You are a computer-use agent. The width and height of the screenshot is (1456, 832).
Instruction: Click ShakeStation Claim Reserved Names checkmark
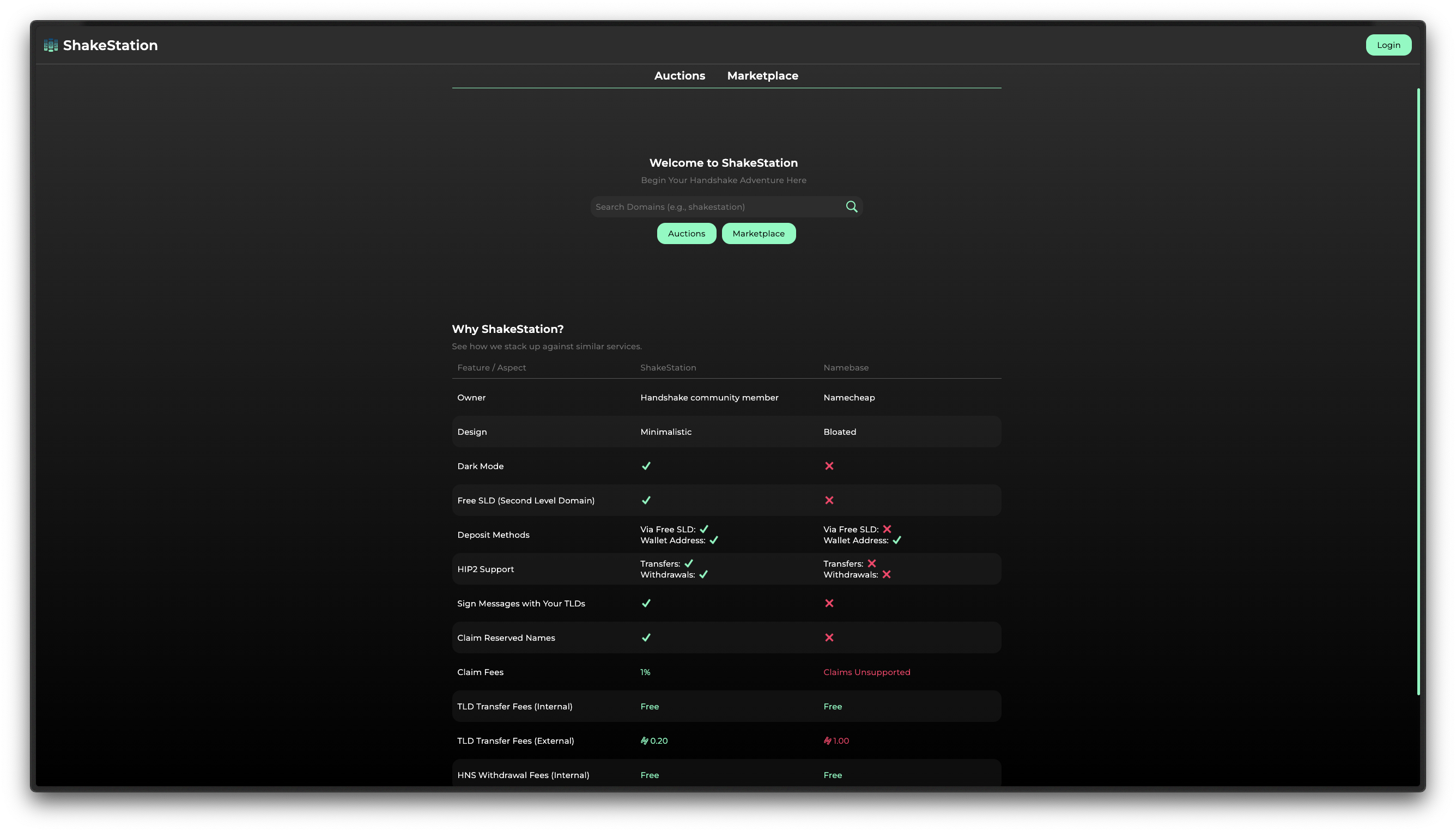646,637
